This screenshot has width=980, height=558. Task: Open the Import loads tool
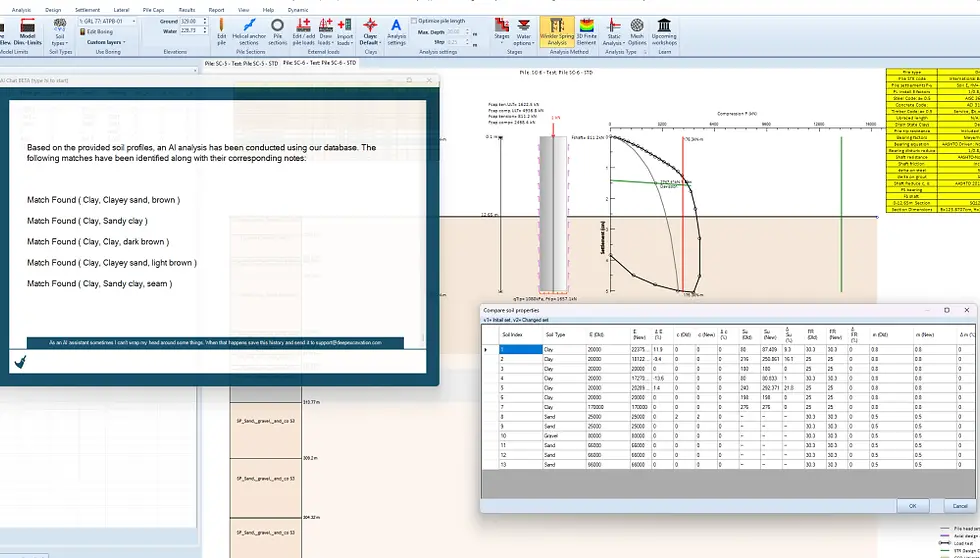click(x=344, y=32)
